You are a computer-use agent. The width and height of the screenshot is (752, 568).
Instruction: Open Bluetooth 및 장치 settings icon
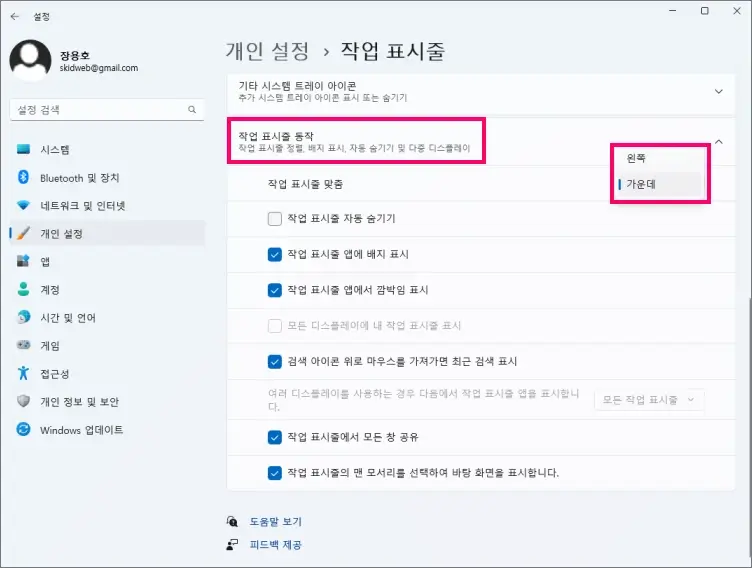click(24, 177)
